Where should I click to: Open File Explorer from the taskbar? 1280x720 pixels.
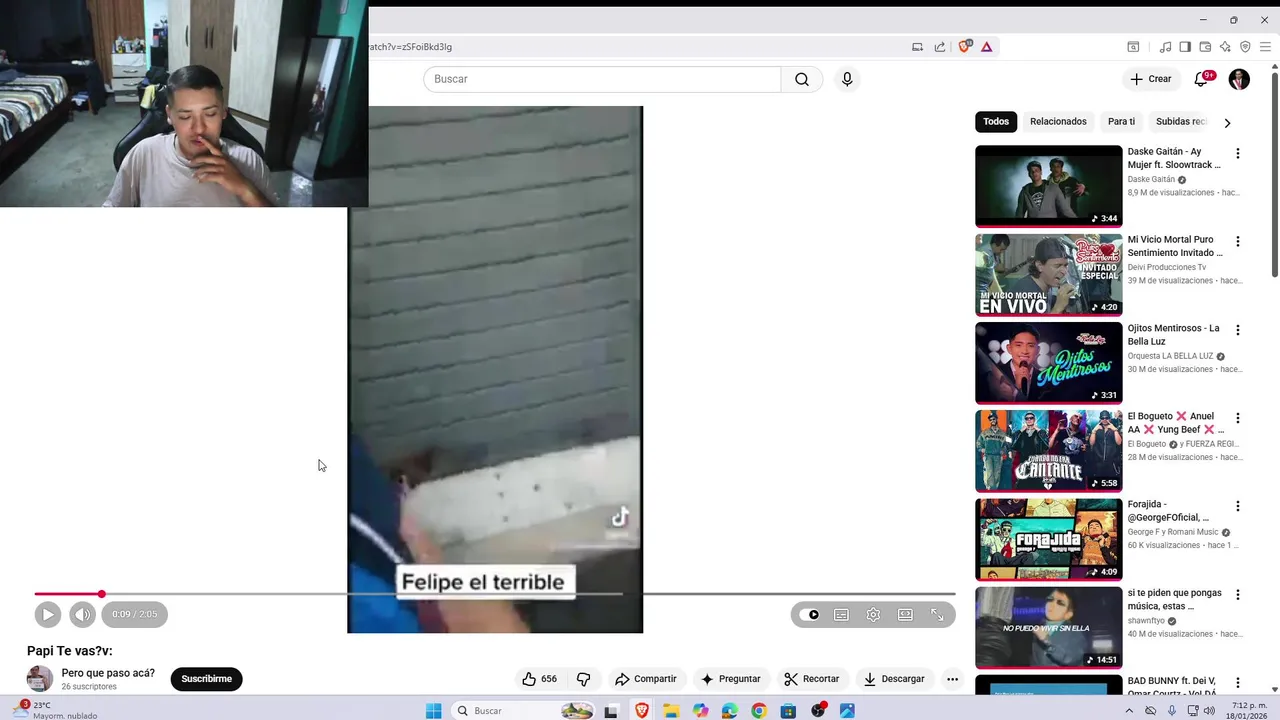[x=671, y=711]
